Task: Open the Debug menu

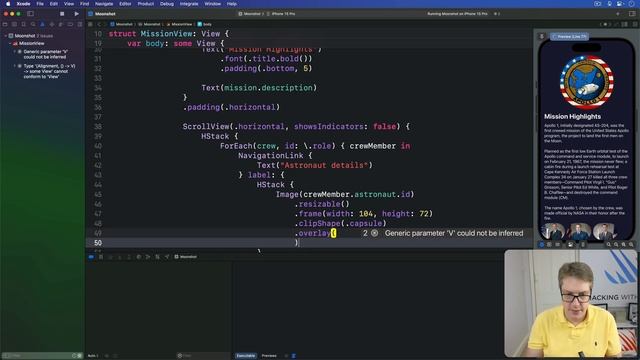Action: click(167, 4)
